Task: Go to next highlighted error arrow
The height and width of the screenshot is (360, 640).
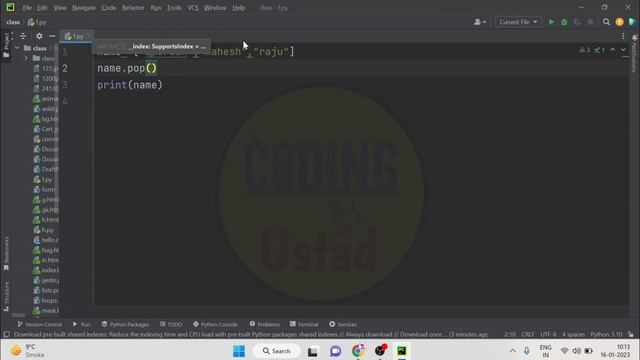Action: 623,50
